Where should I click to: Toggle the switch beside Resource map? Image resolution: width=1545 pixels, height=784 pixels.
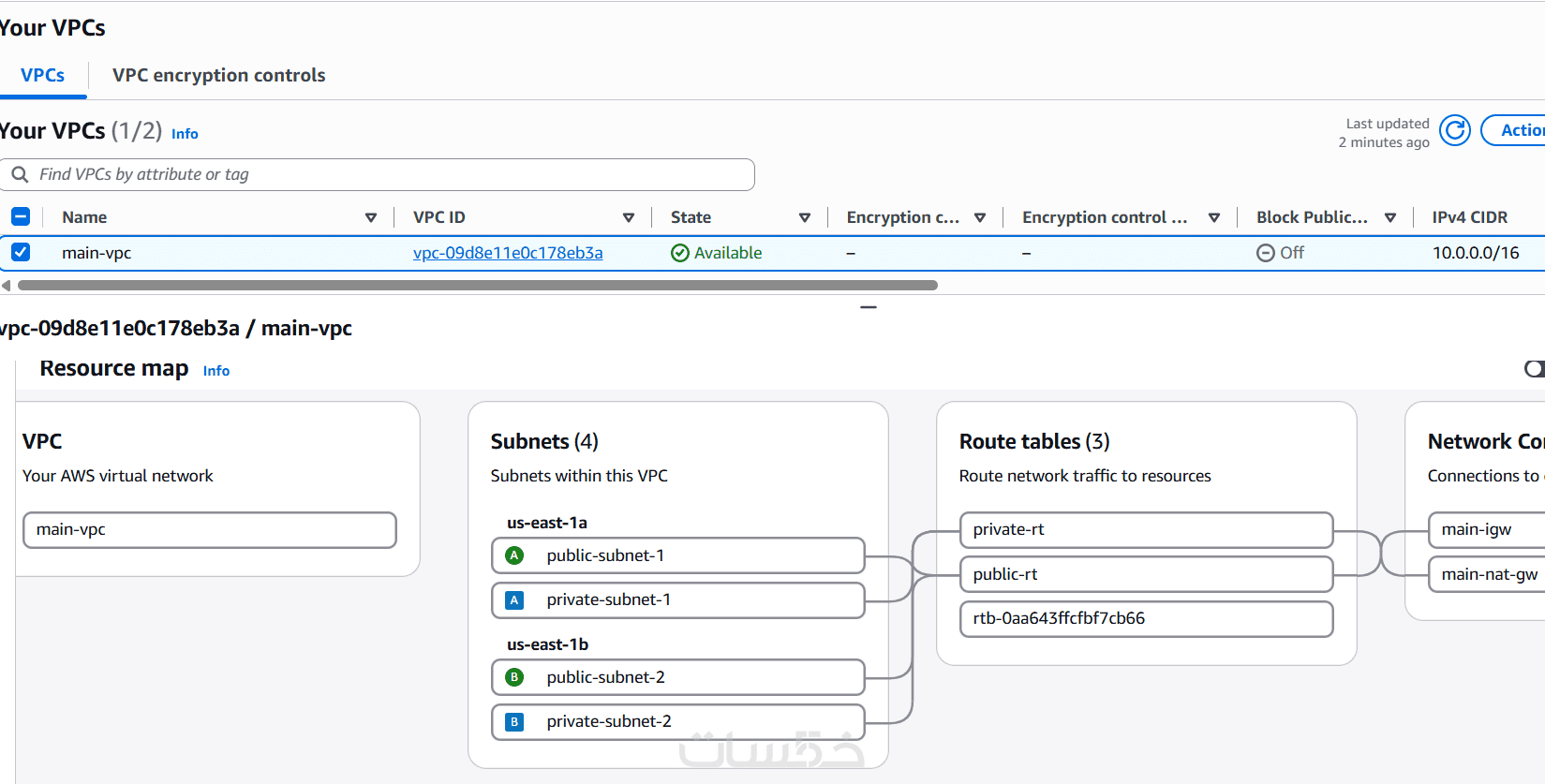click(1535, 369)
